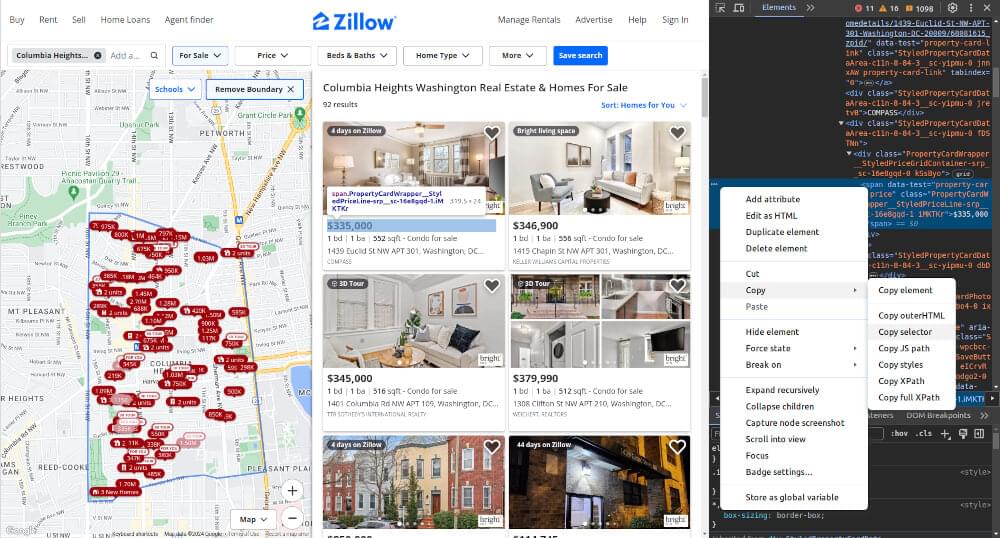
Task: Click the Zillow logo
Action: (354, 21)
